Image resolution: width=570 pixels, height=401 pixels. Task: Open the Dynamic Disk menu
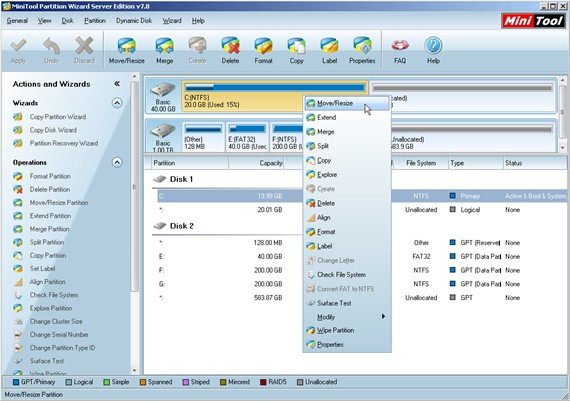click(x=134, y=21)
